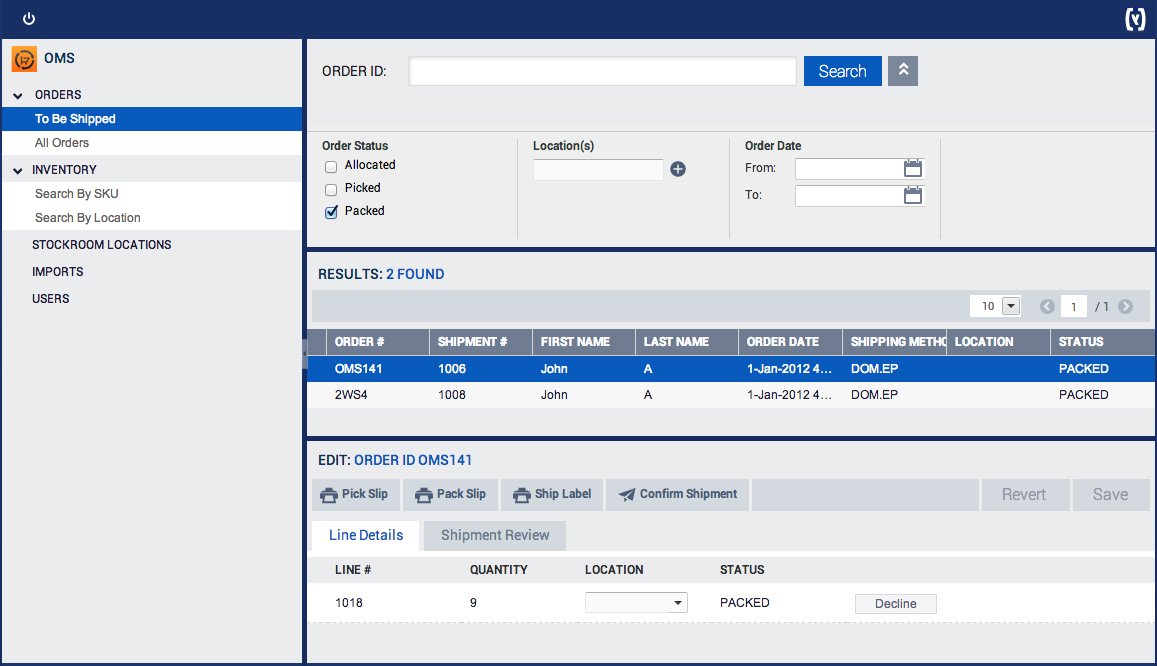Open the To date calendar picker
This screenshot has height=666, width=1157.
[913, 195]
